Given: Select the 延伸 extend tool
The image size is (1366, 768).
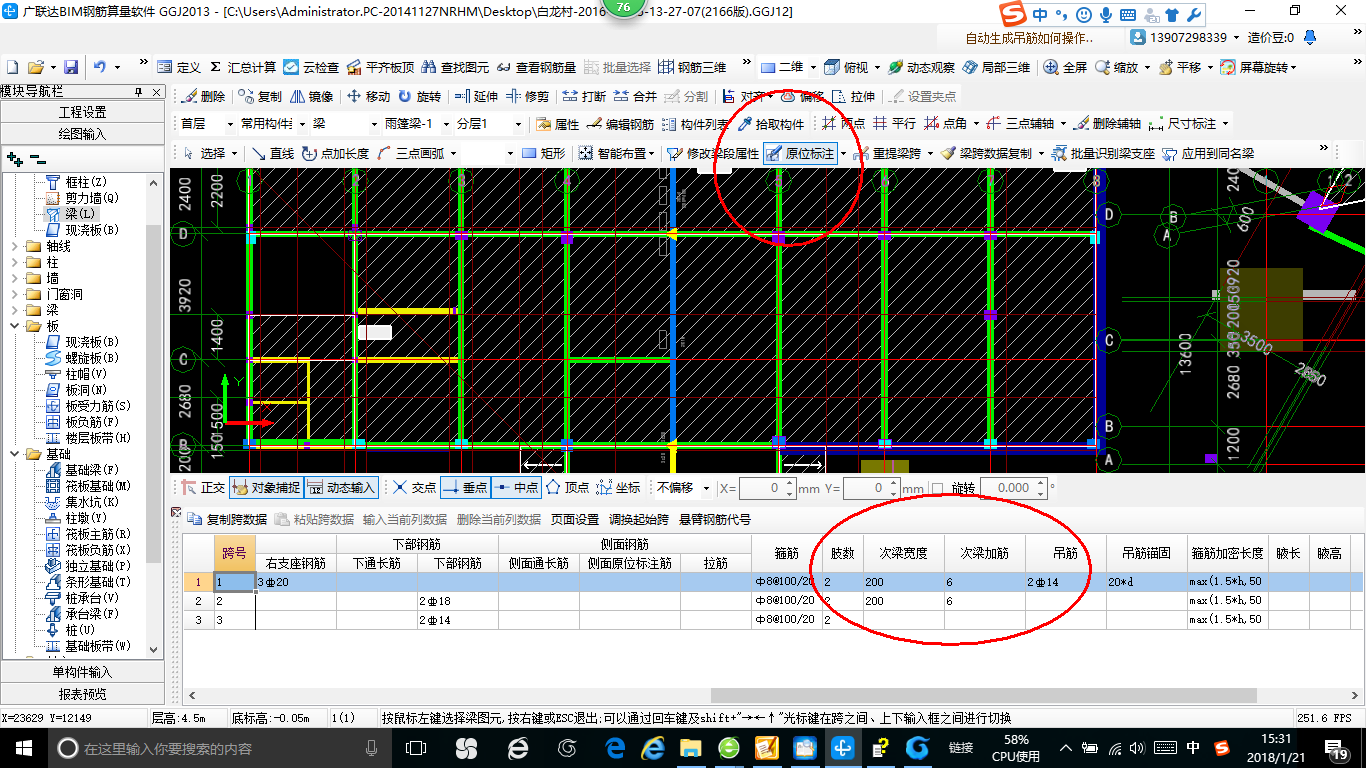Looking at the screenshot, I should [475, 96].
